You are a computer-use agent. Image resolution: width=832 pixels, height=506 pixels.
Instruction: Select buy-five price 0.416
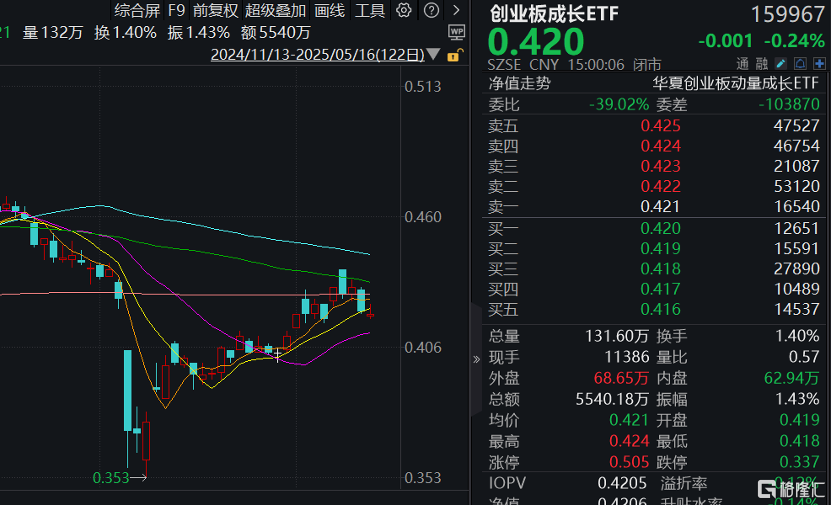point(660,309)
